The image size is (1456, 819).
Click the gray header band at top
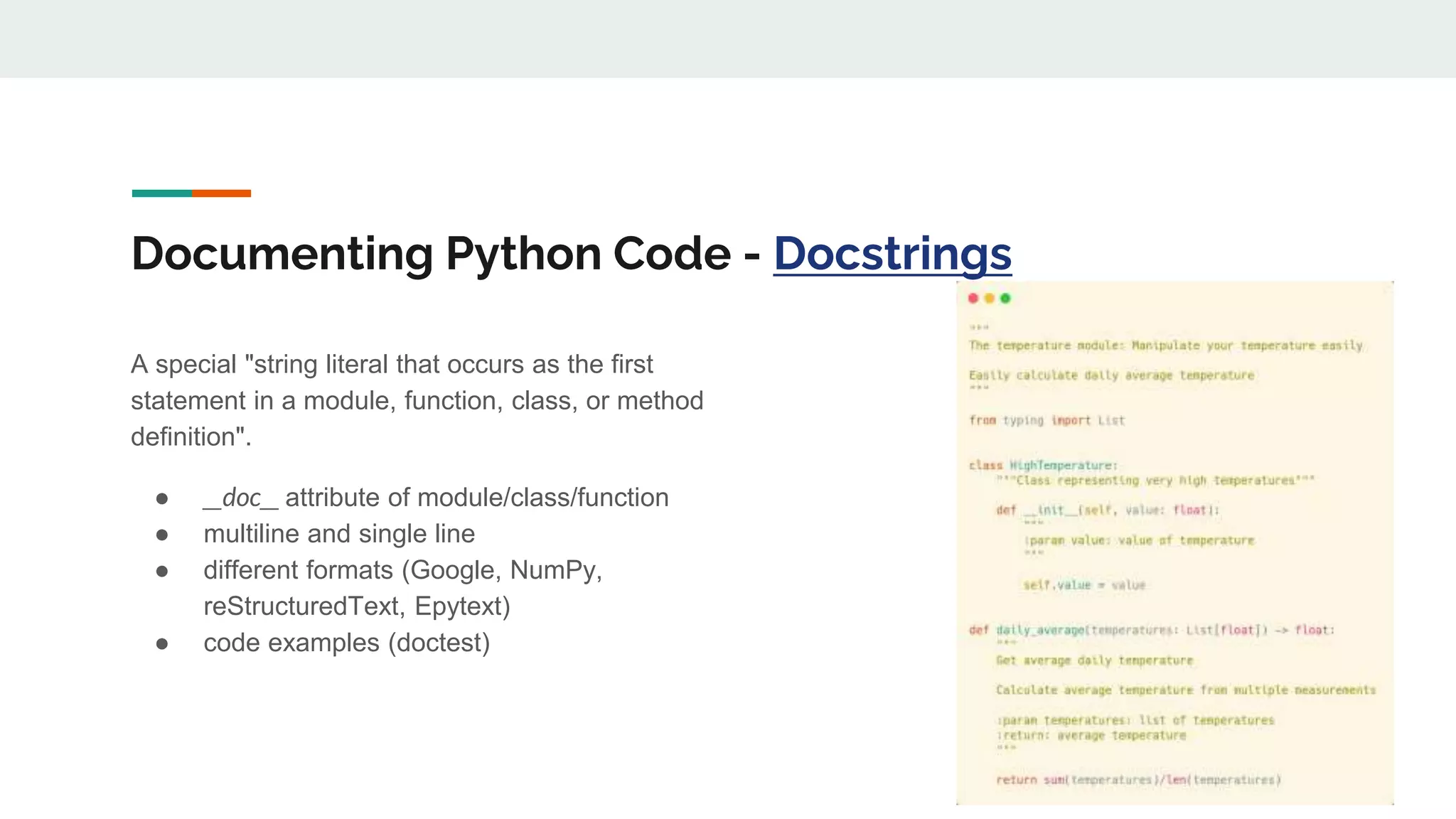click(x=728, y=38)
